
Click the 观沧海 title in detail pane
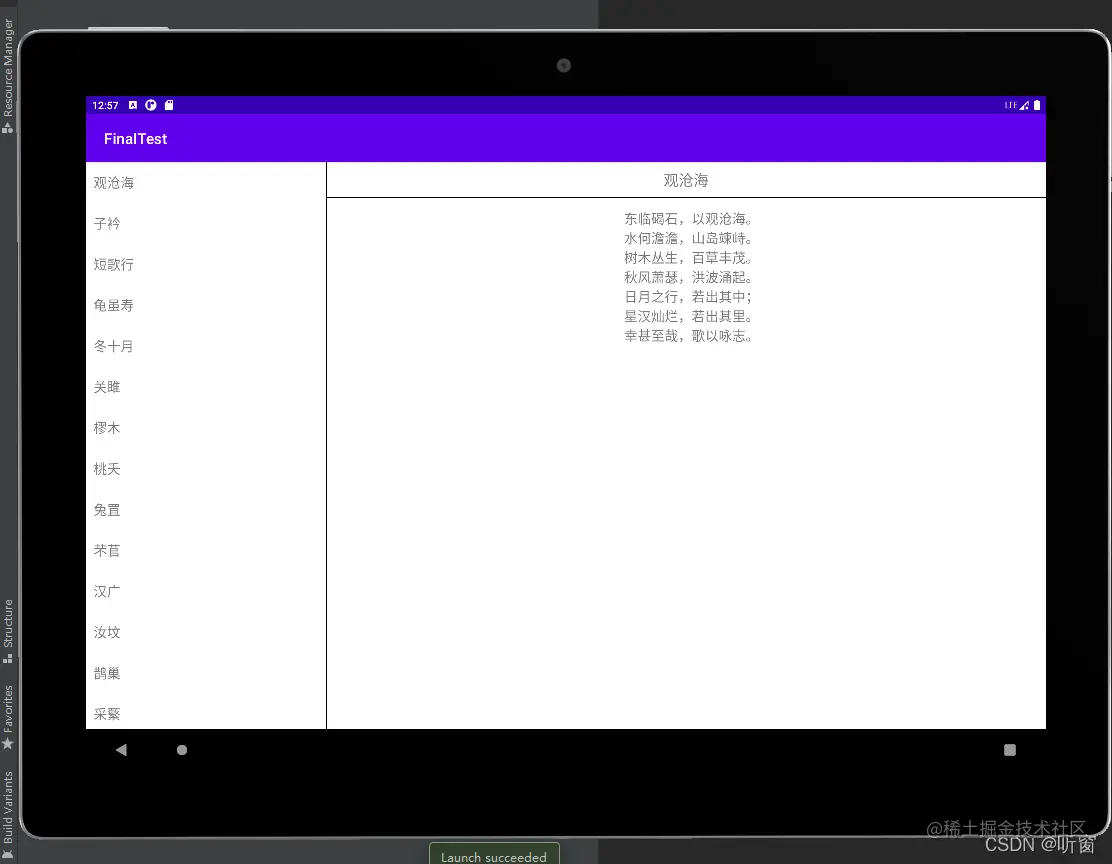coord(686,180)
